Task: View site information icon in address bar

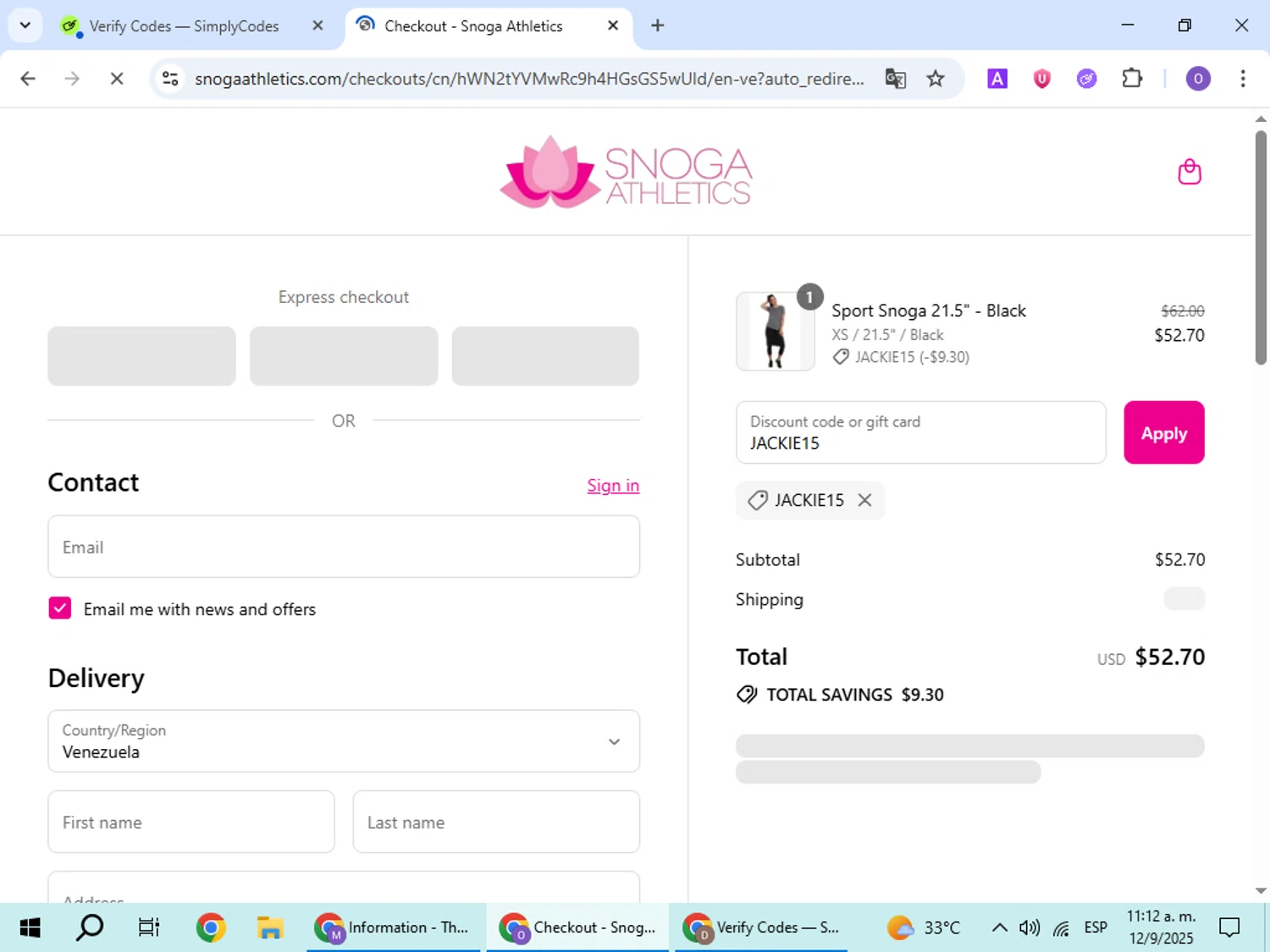Action: 170,79
